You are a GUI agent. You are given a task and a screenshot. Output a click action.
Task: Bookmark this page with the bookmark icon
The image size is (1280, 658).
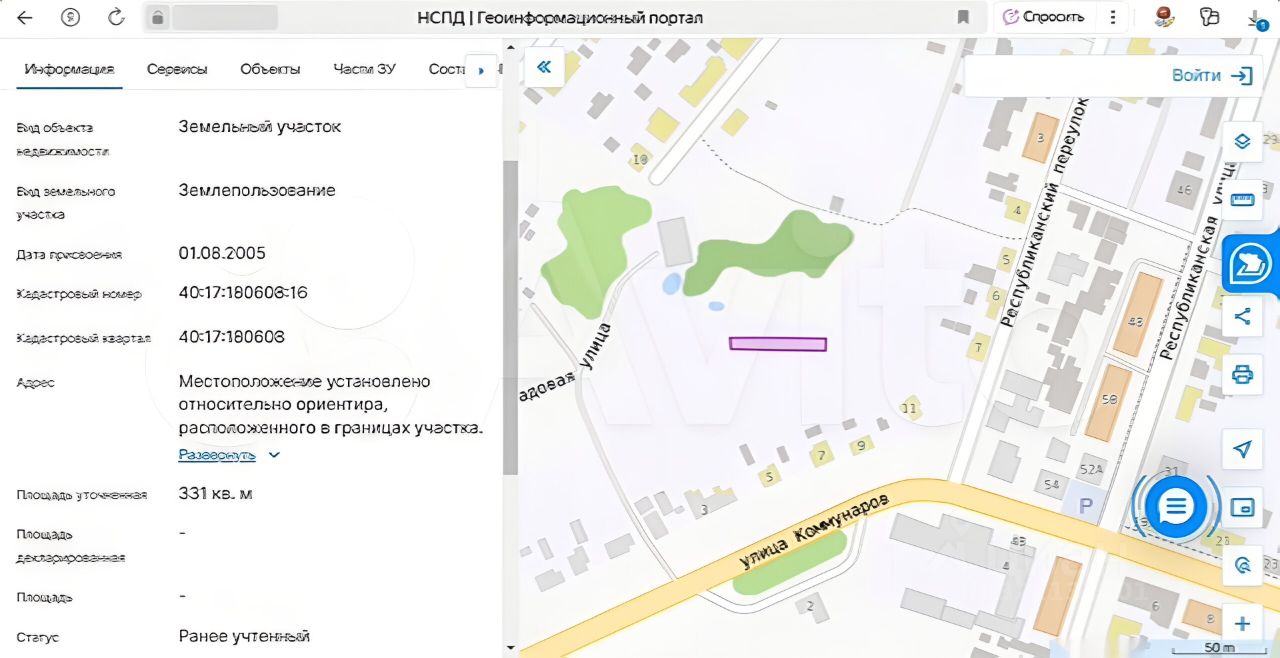click(x=963, y=17)
